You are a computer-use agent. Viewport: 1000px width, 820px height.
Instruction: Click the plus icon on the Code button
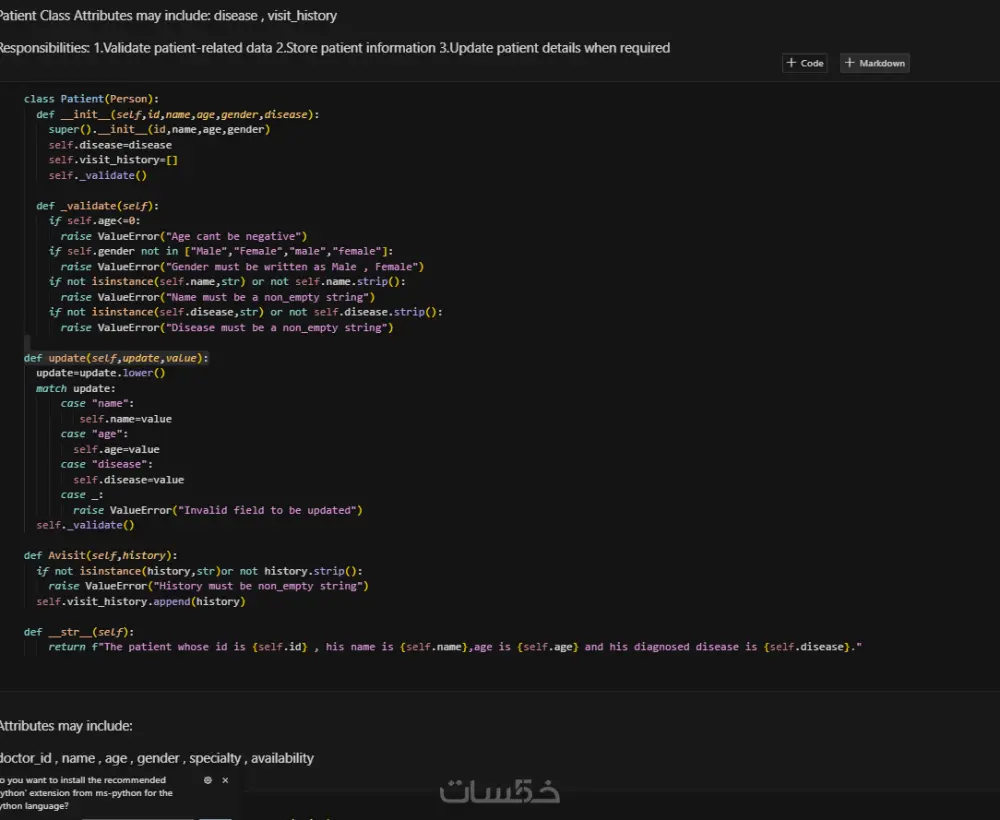point(791,62)
